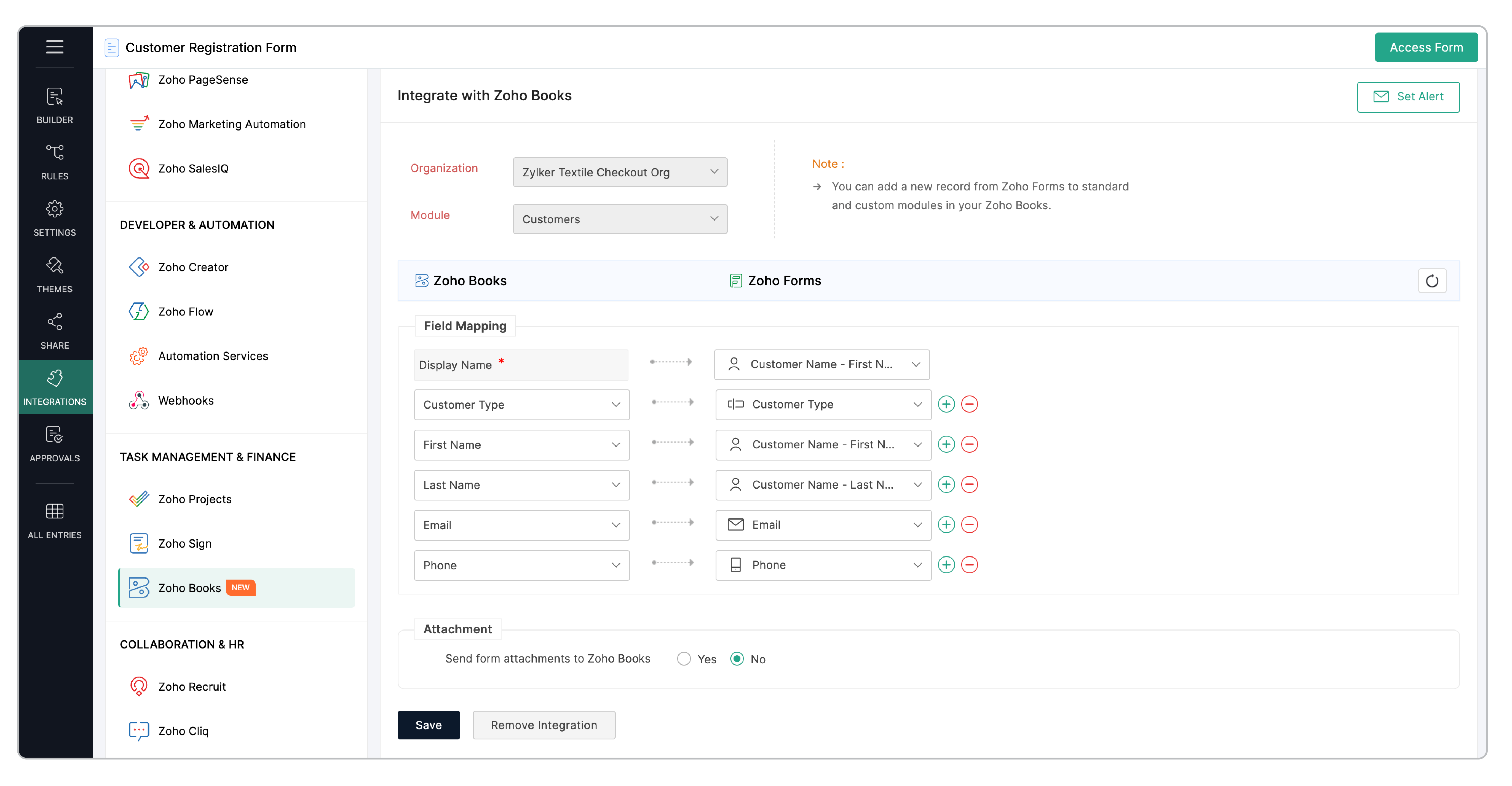
Task: Switch to the Rules section
Action: tap(55, 161)
